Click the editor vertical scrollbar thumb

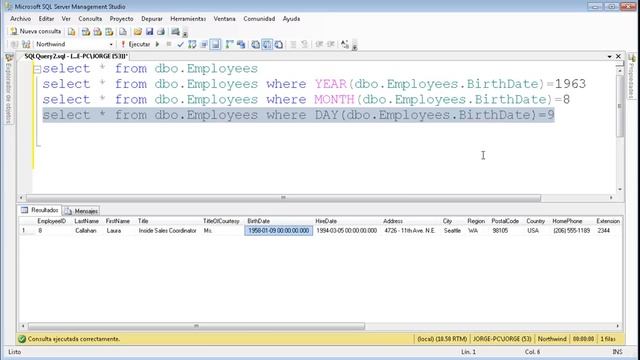click(x=620, y=106)
